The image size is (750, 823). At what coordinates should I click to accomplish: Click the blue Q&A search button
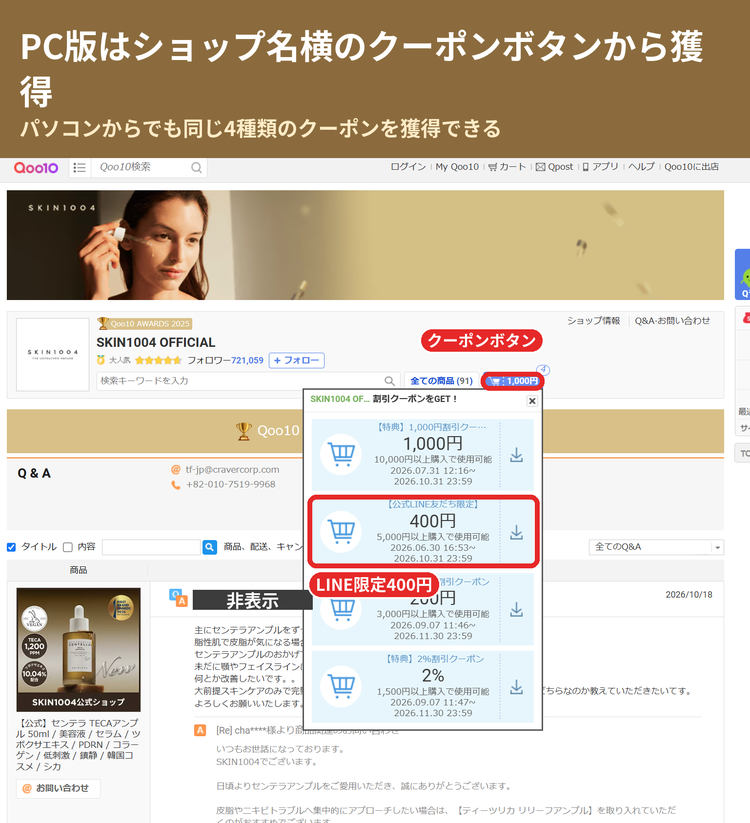tap(209, 547)
